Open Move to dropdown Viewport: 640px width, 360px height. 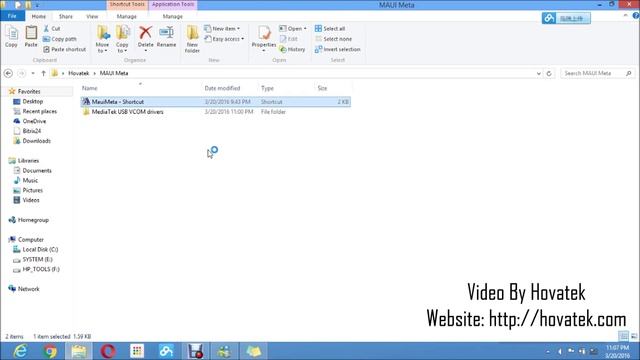click(x=102, y=48)
